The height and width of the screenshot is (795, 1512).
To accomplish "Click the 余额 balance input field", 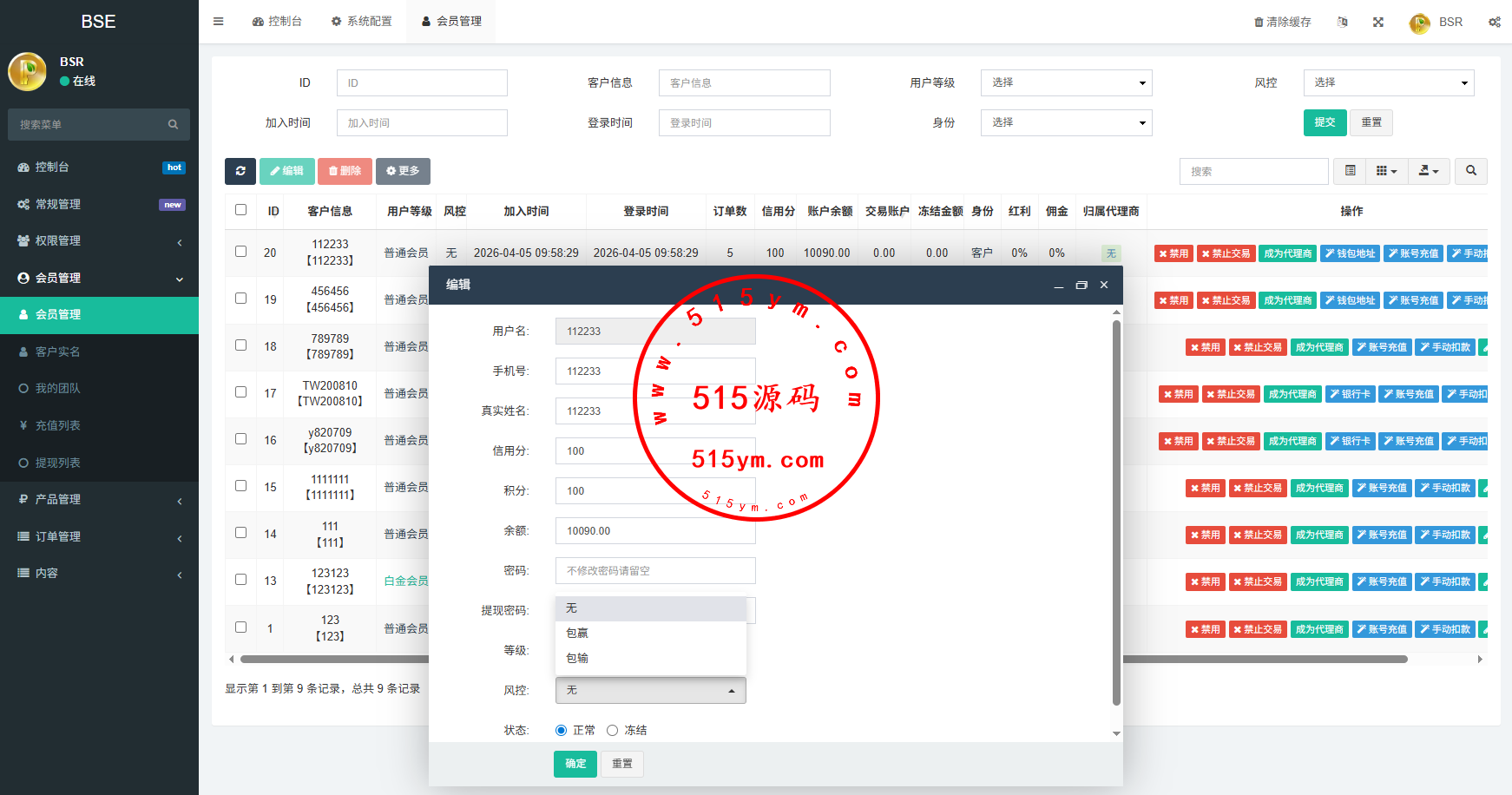I will click(654, 531).
